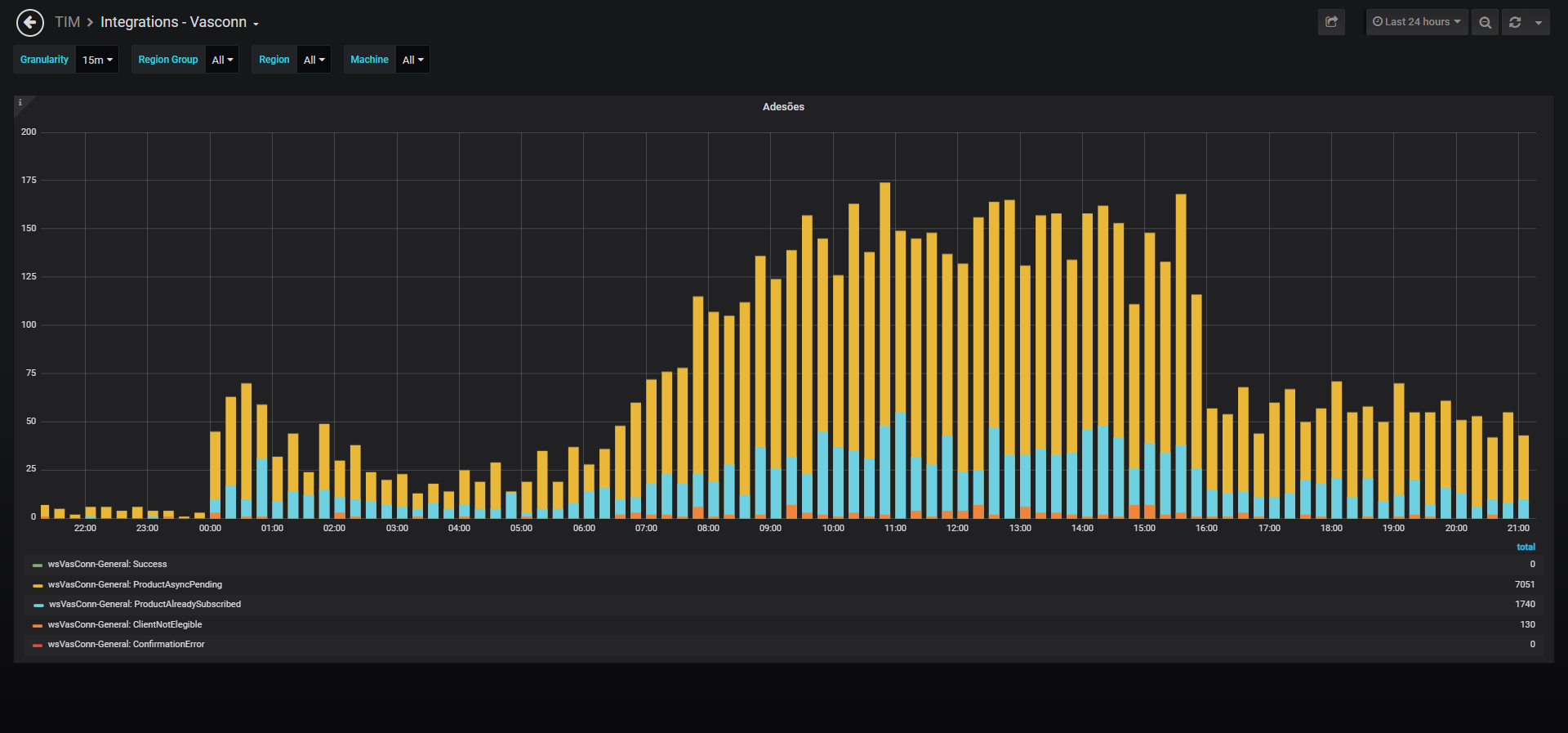
Task: Click the 100 y-axis label
Action: tap(29, 325)
